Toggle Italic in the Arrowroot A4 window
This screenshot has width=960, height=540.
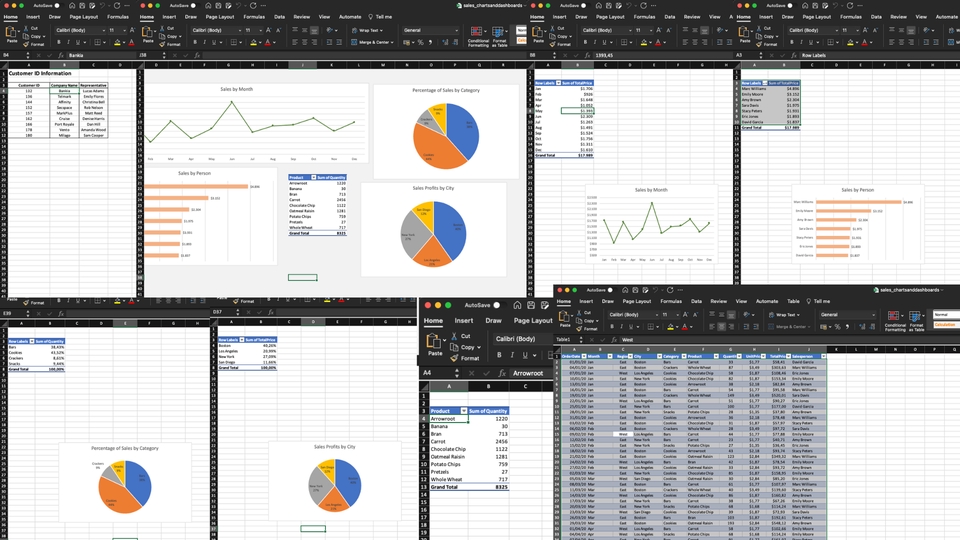tap(512, 355)
